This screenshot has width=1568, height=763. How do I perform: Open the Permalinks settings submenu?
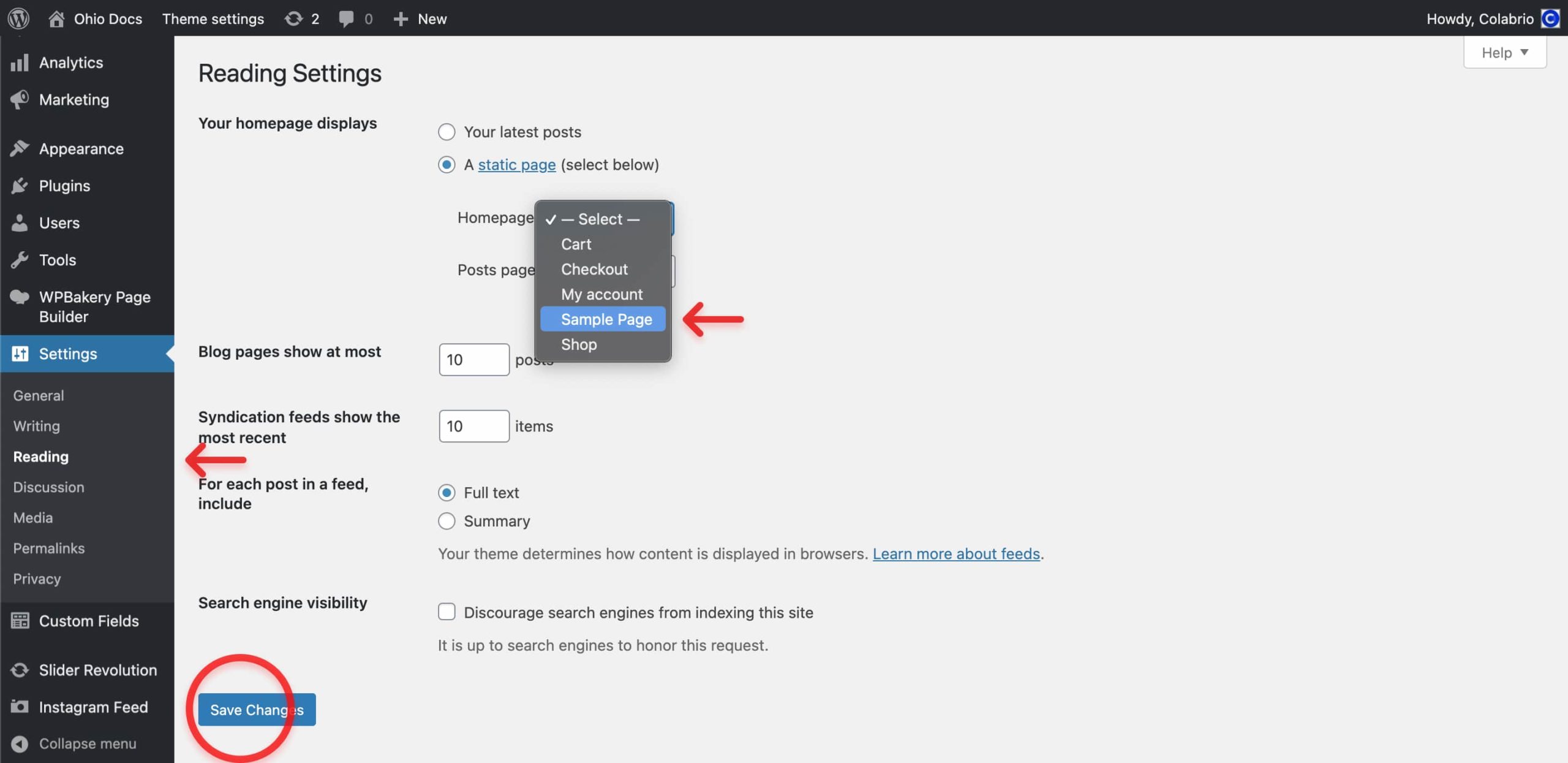(49, 548)
